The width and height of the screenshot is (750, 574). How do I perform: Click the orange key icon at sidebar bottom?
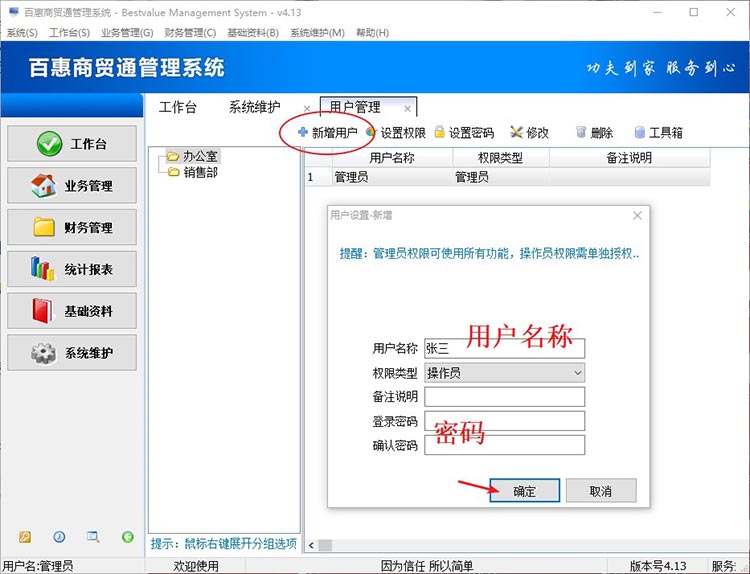pos(25,537)
